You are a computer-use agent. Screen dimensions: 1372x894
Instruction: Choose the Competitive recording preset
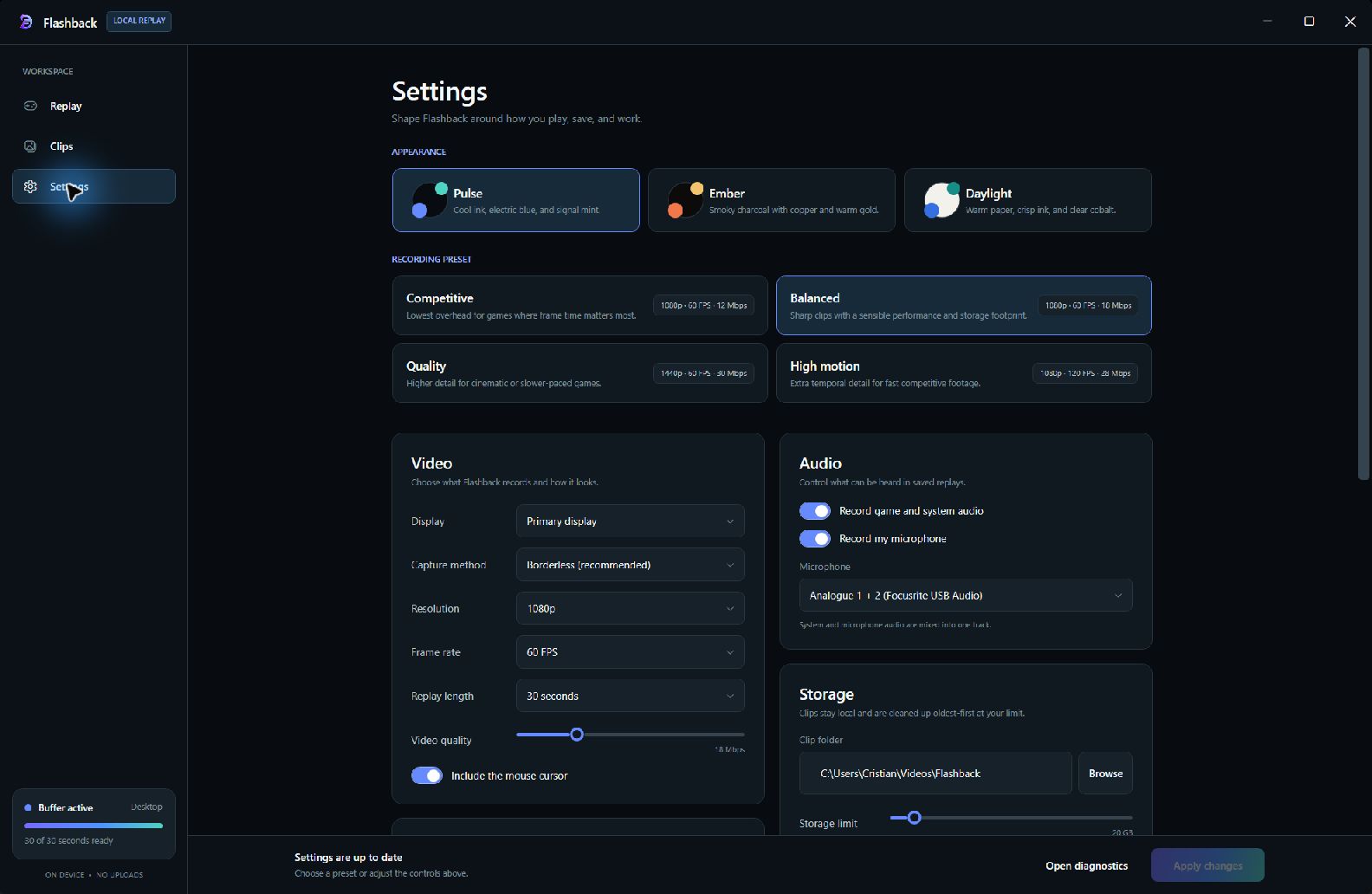579,305
